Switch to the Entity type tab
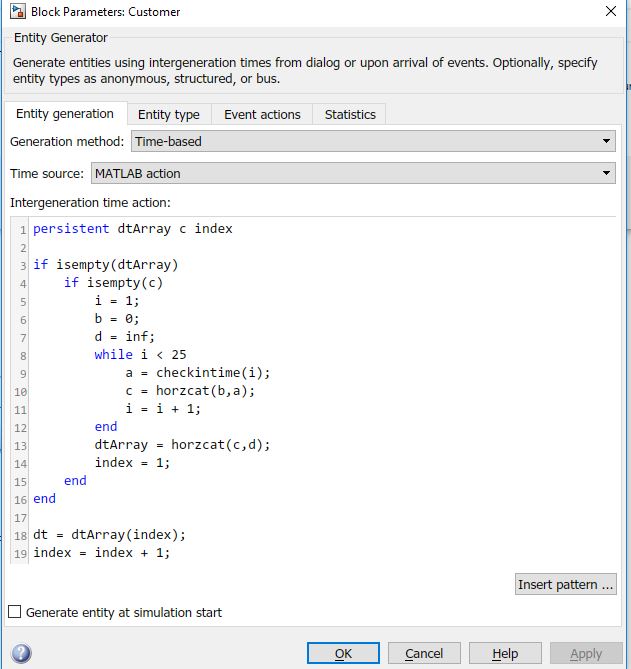631x669 pixels. 168,114
